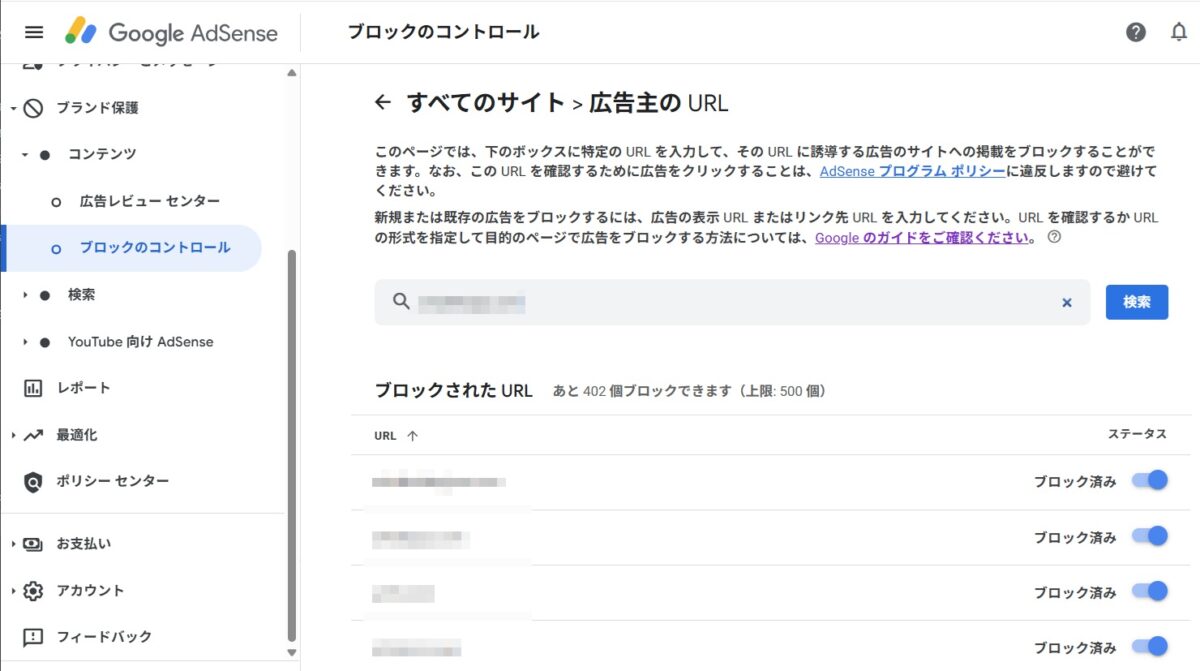
Task: Click the Google AdSense logo
Action: click(x=170, y=33)
